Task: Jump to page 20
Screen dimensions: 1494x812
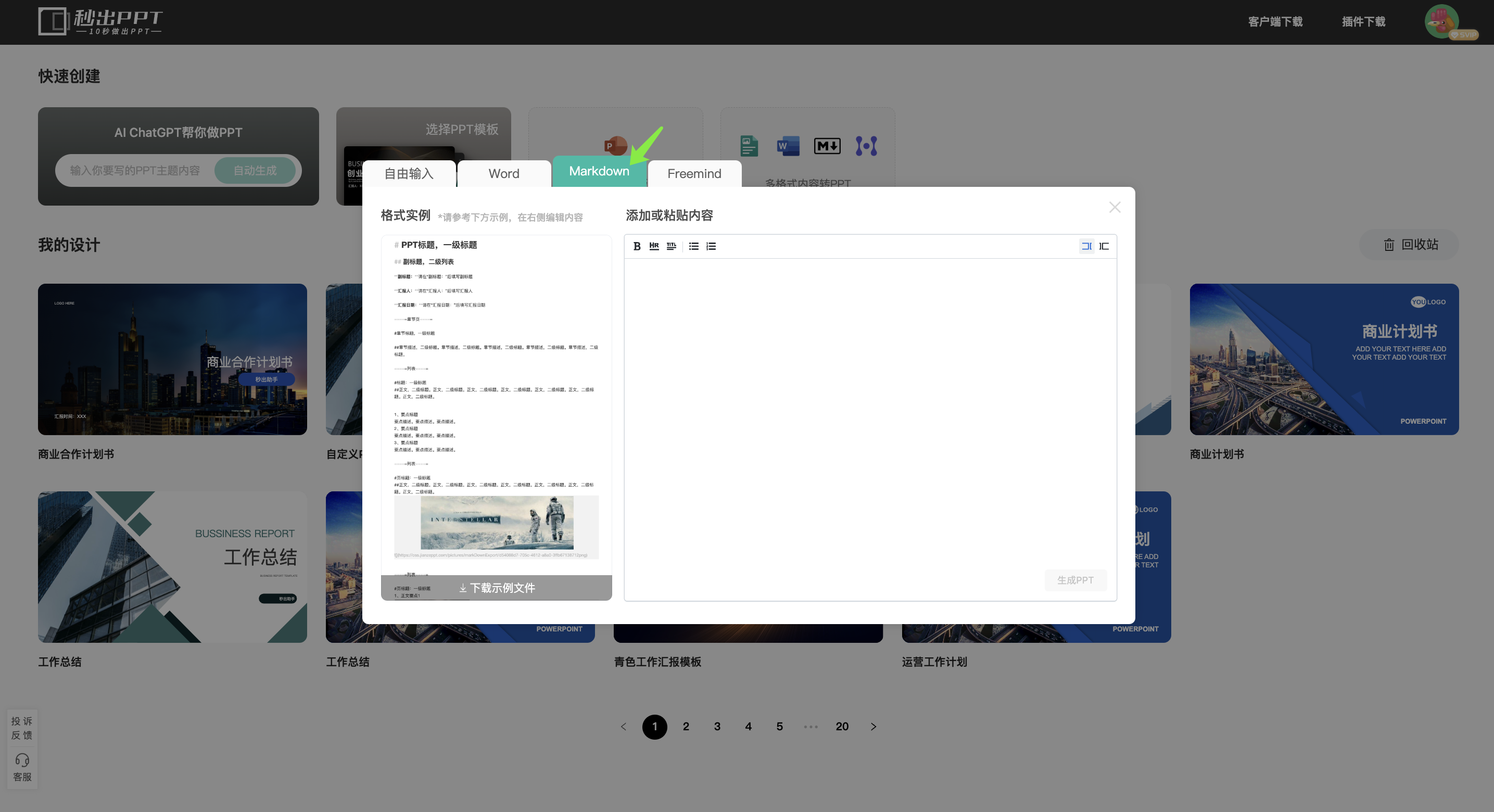Action: (x=842, y=727)
